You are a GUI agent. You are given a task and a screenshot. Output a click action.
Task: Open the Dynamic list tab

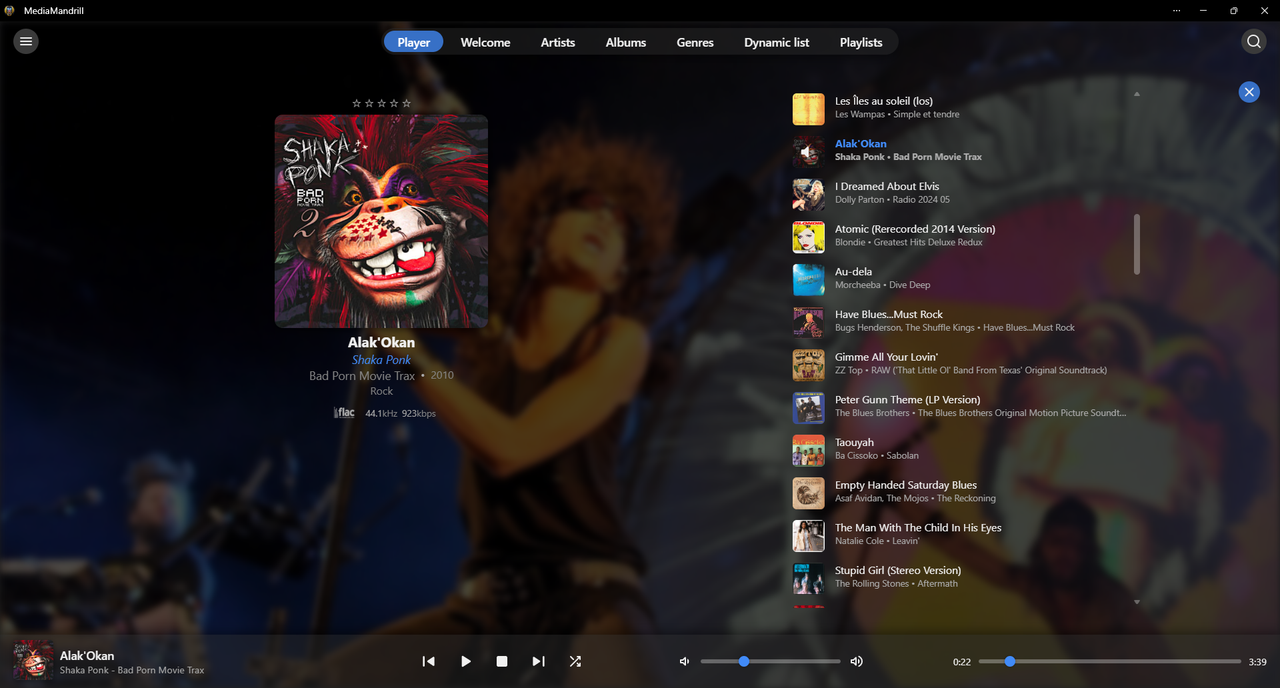click(x=777, y=42)
